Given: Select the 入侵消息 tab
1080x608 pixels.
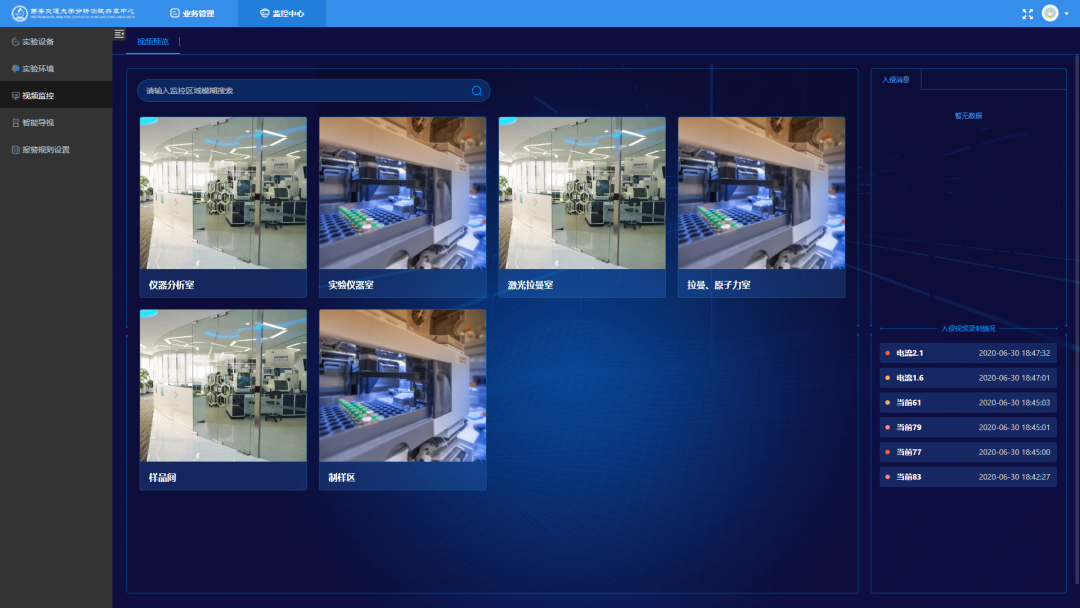Looking at the screenshot, I should point(896,80).
